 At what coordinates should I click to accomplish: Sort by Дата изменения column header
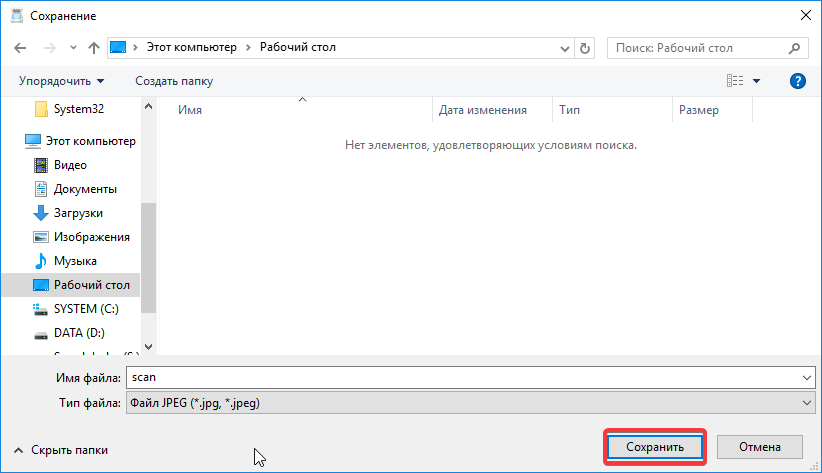(482, 110)
